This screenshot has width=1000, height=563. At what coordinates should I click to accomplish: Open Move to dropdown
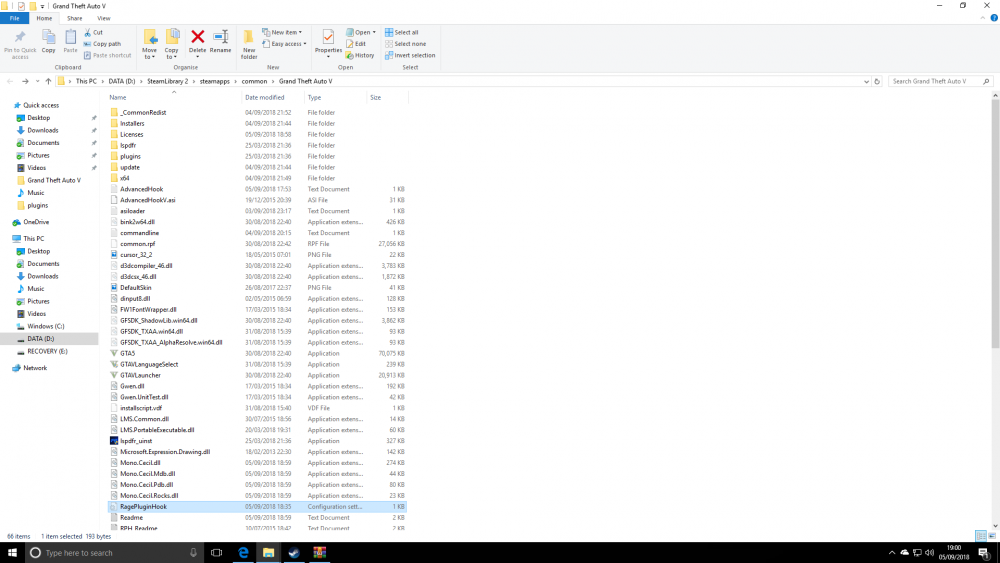point(149,44)
